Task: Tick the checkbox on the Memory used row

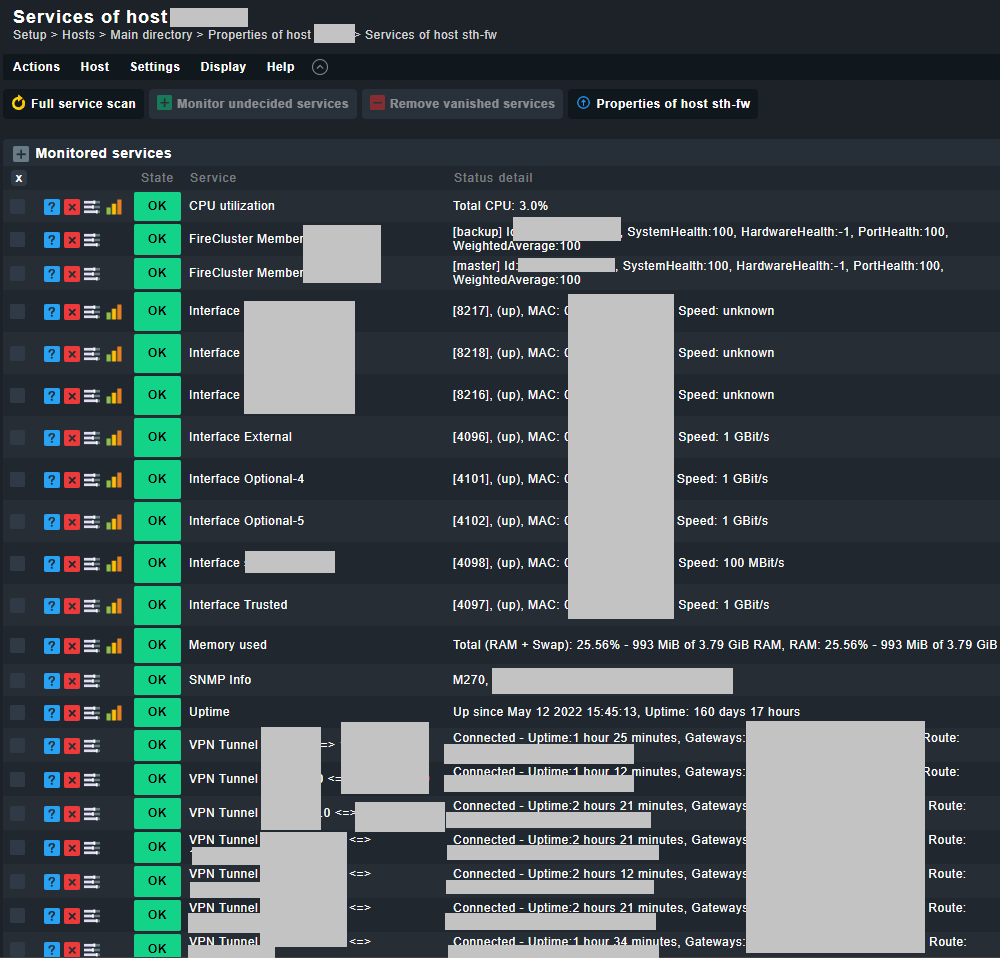Action: pyautogui.click(x=17, y=645)
